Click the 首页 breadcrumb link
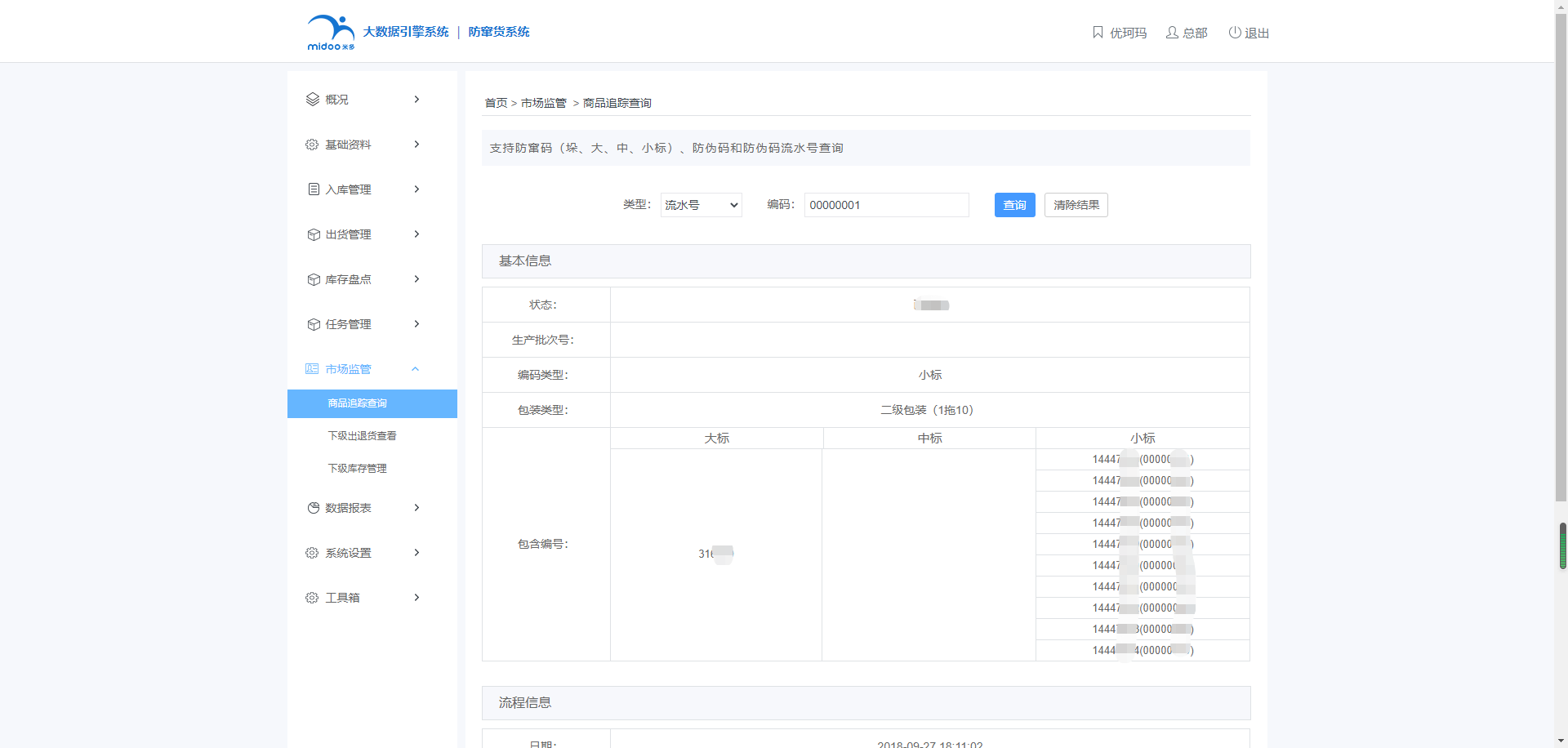This screenshot has width=1568, height=748. tap(496, 103)
